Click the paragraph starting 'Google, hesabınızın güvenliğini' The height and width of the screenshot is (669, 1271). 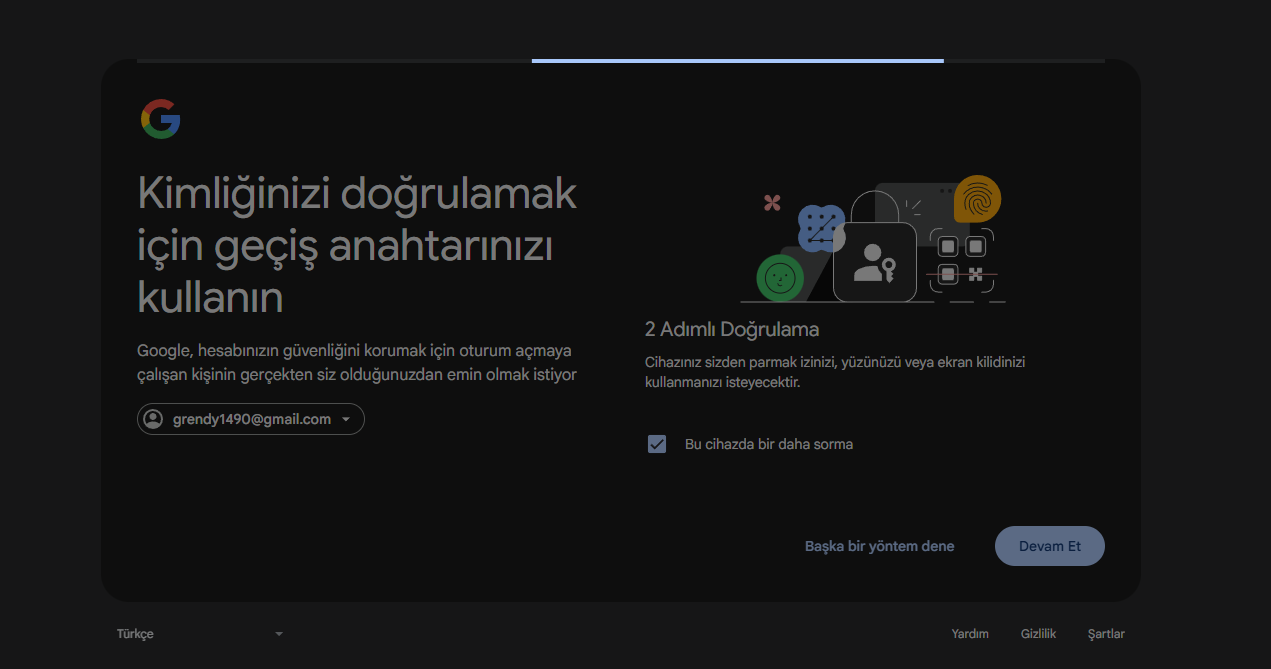(x=357, y=362)
